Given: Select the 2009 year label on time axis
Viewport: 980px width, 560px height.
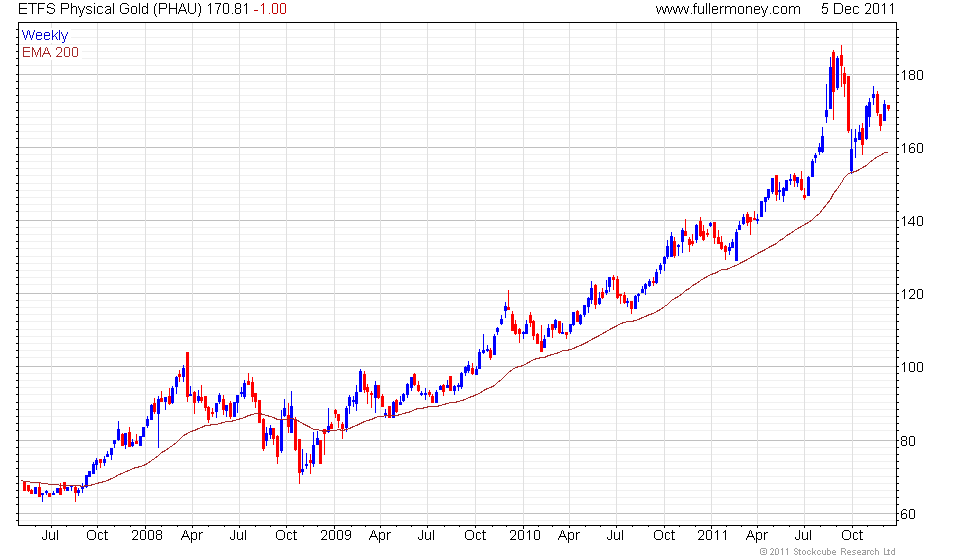Looking at the screenshot, I should [x=336, y=536].
